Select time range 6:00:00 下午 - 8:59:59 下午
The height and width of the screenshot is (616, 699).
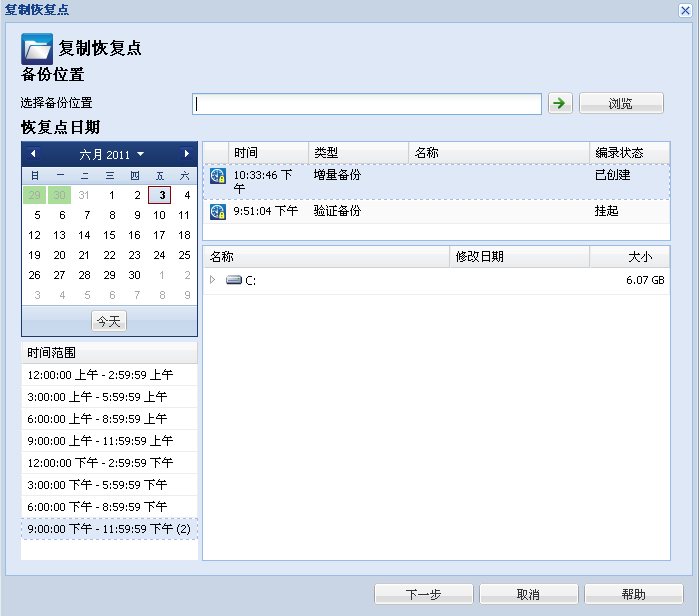click(x=109, y=506)
